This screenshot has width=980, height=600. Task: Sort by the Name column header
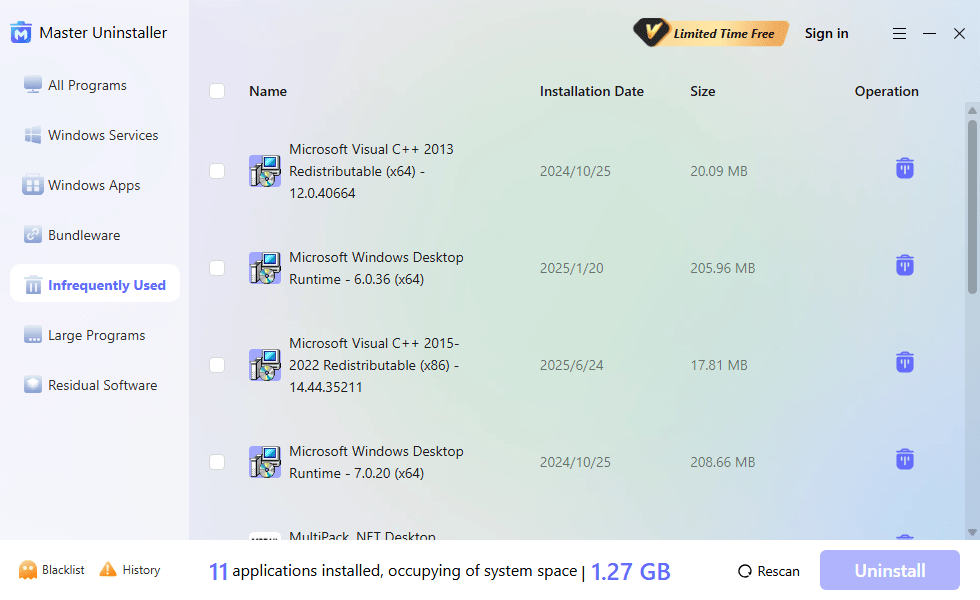click(268, 91)
